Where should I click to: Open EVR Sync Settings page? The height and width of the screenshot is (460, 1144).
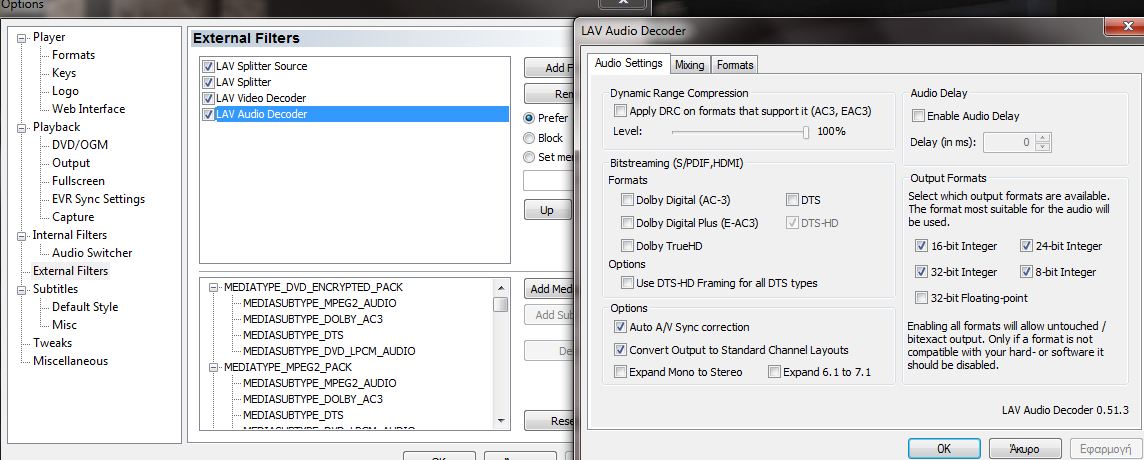(98, 199)
